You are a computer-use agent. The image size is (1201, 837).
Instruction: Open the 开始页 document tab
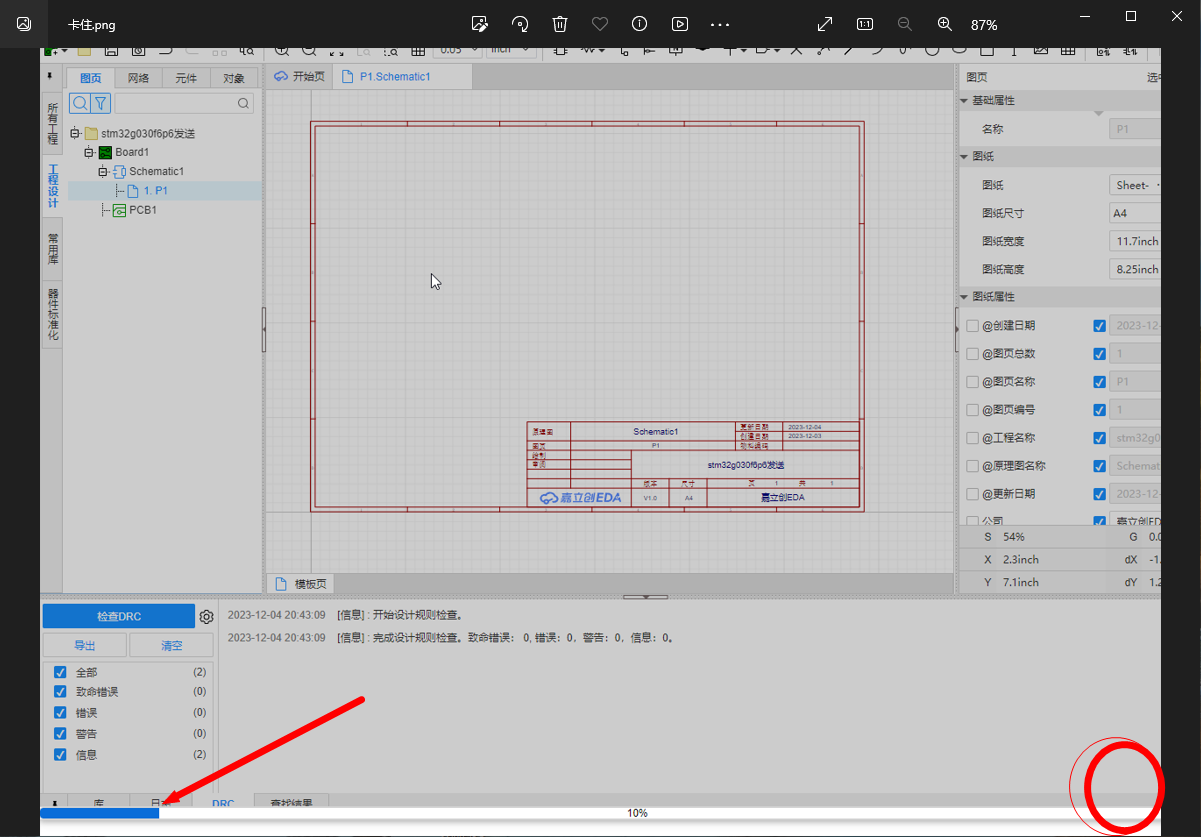[x=300, y=76]
